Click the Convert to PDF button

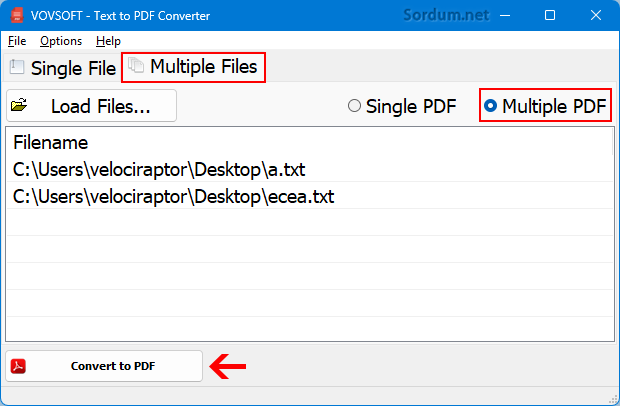click(x=104, y=366)
